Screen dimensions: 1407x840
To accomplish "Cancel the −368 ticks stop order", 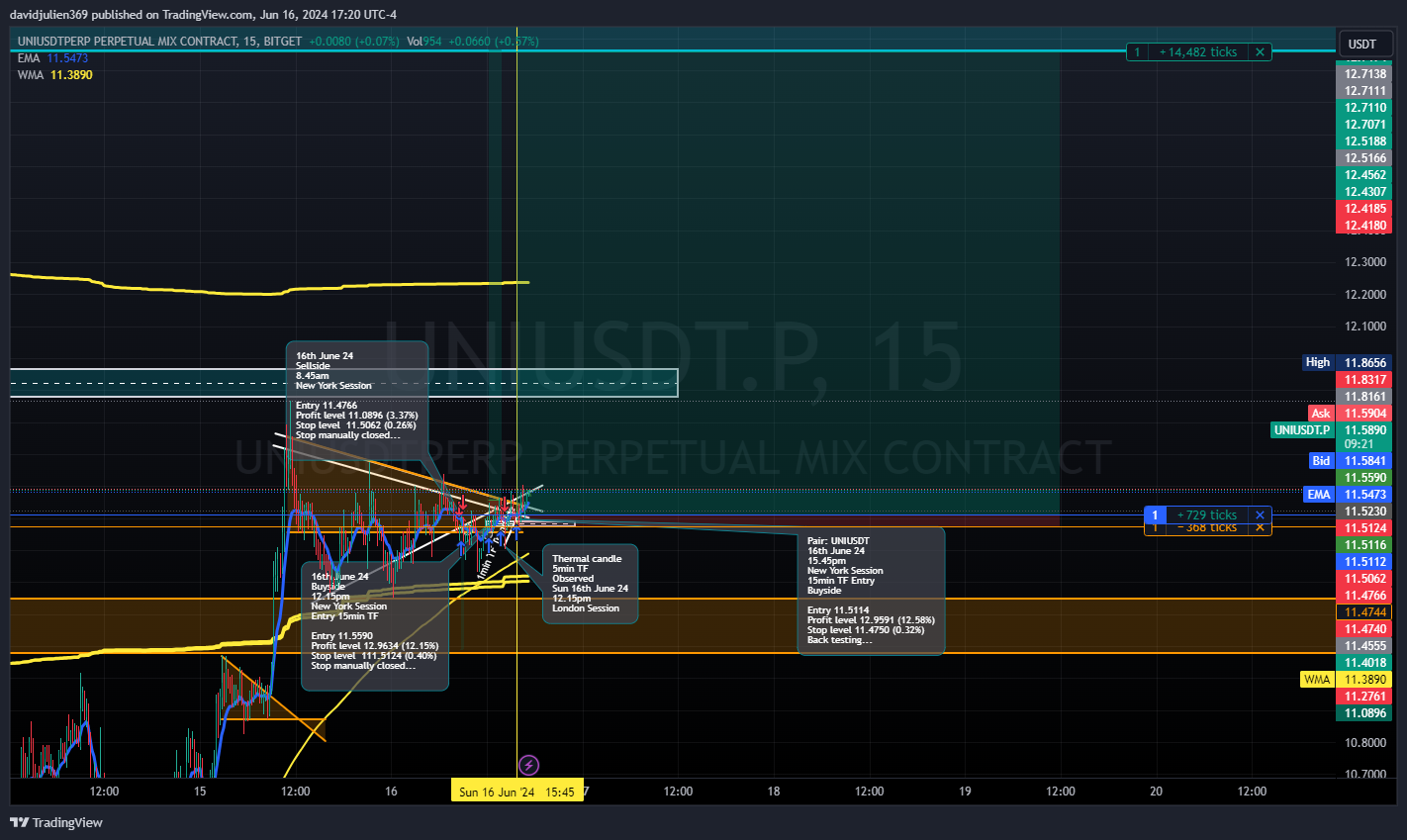I will pos(1260,528).
